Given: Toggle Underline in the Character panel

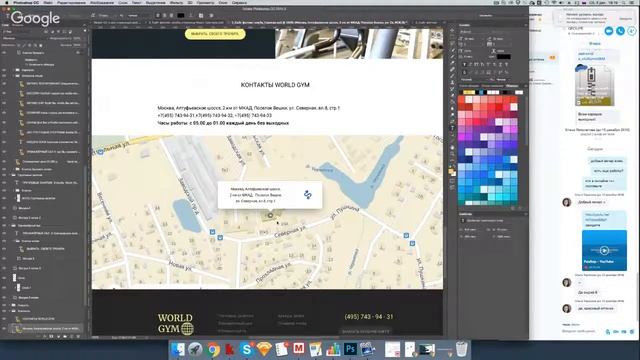Looking at the screenshot, I should (x=500, y=64).
